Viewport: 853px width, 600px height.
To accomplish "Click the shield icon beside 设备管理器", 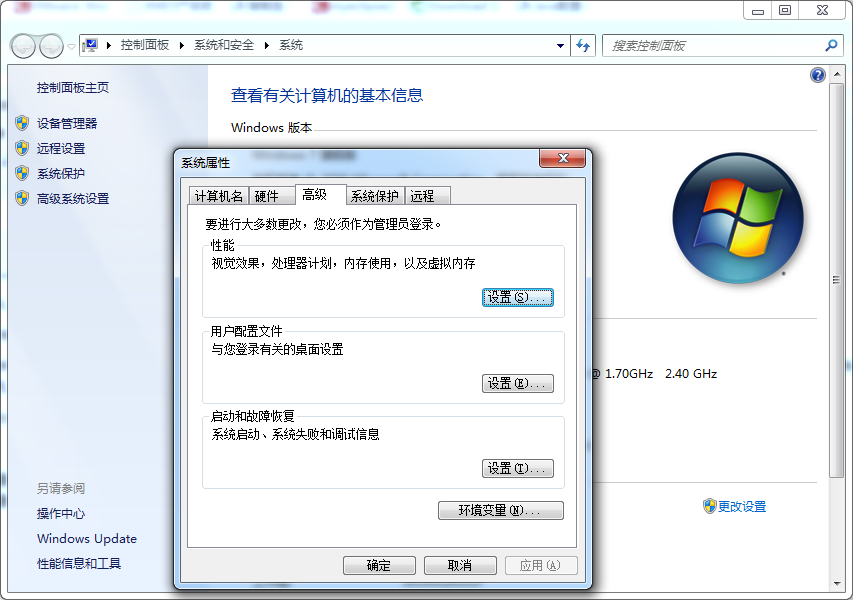I will pyautogui.click(x=23, y=124).
